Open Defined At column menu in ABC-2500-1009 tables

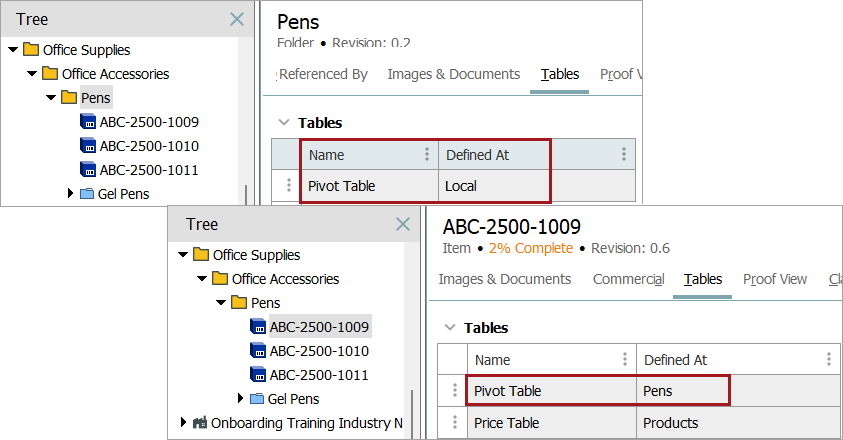coord(828,359)
